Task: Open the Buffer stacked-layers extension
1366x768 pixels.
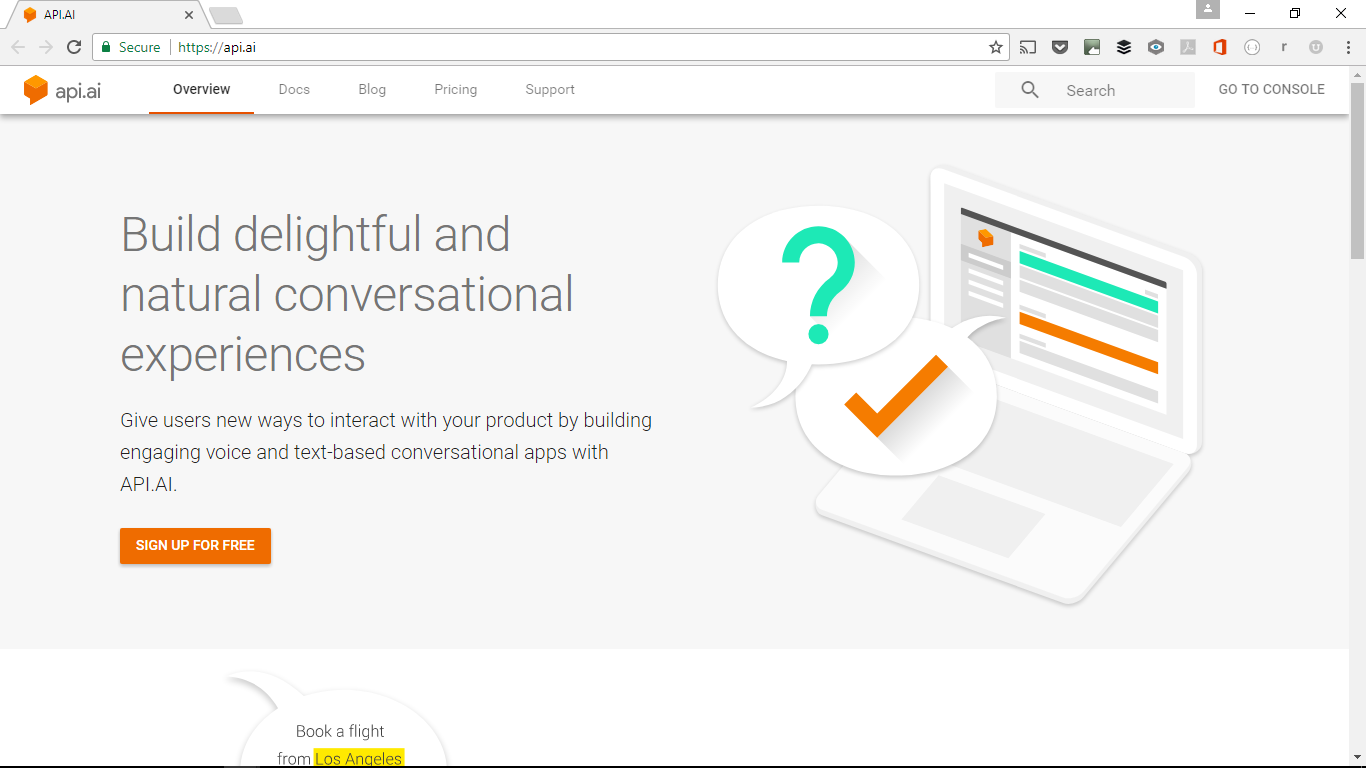Action: point(1124,47)
